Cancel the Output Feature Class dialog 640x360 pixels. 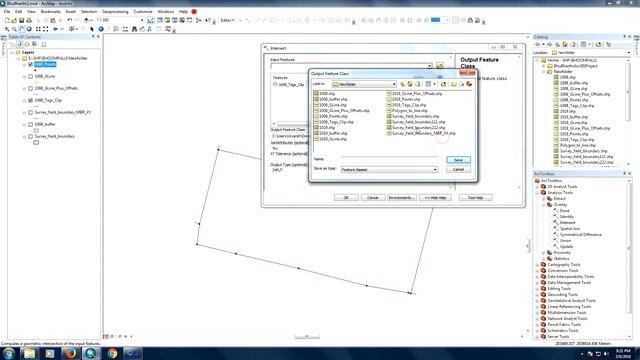[x=458, y=169]
